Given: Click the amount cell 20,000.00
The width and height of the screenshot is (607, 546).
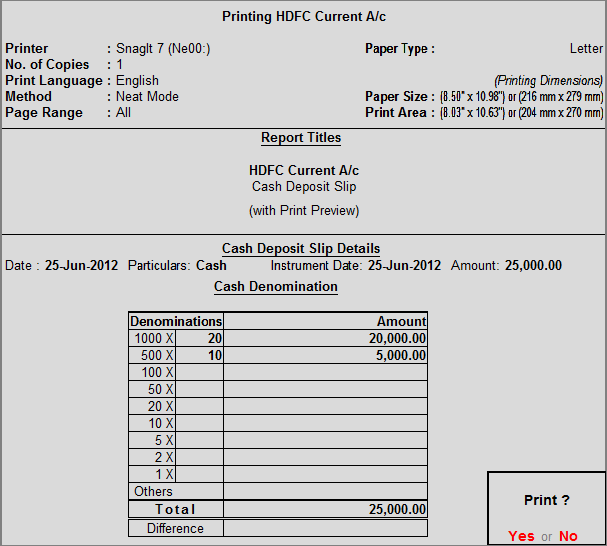Looking at the screenshot, I should [326, 338].
